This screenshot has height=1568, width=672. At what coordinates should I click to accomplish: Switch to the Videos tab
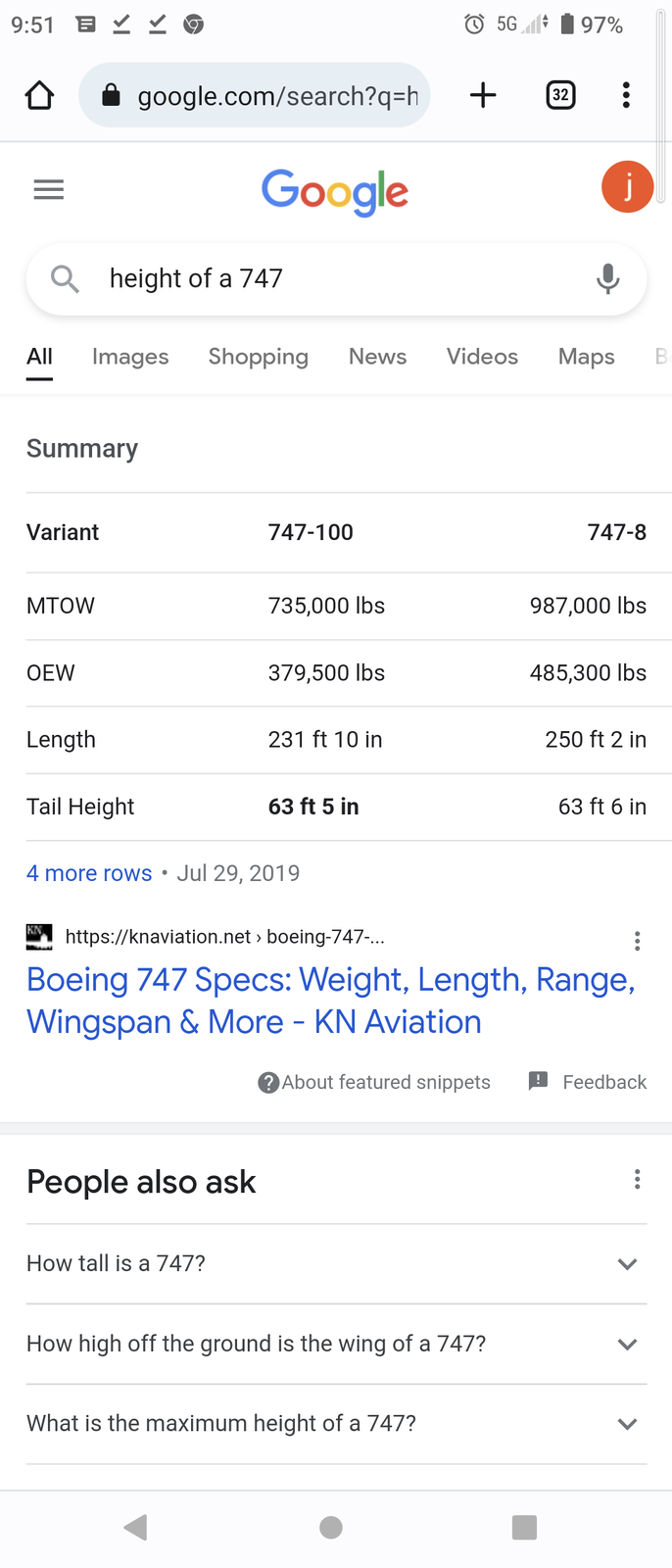482,357
